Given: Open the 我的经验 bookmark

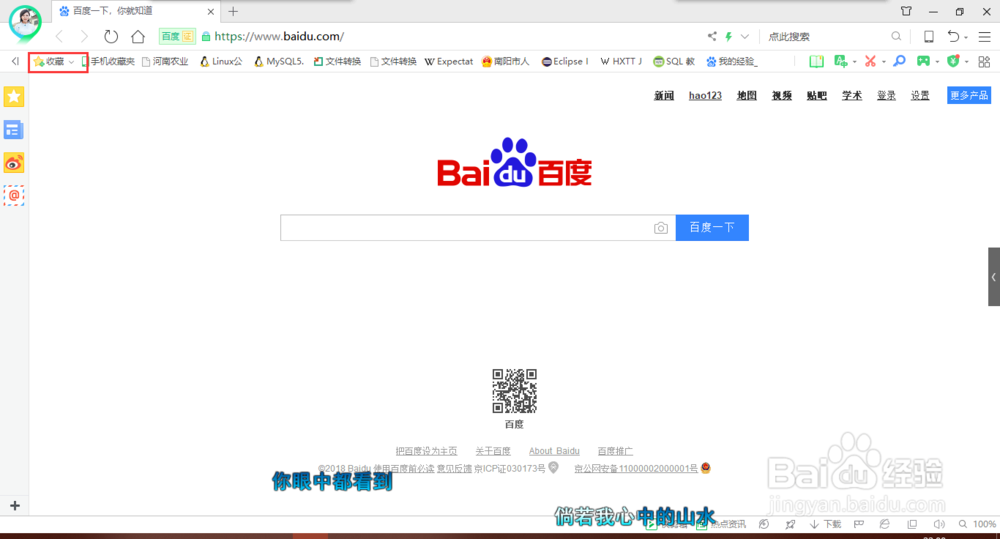Looking at the screenshot, I should pyautogui.click(x=732, y=61).
